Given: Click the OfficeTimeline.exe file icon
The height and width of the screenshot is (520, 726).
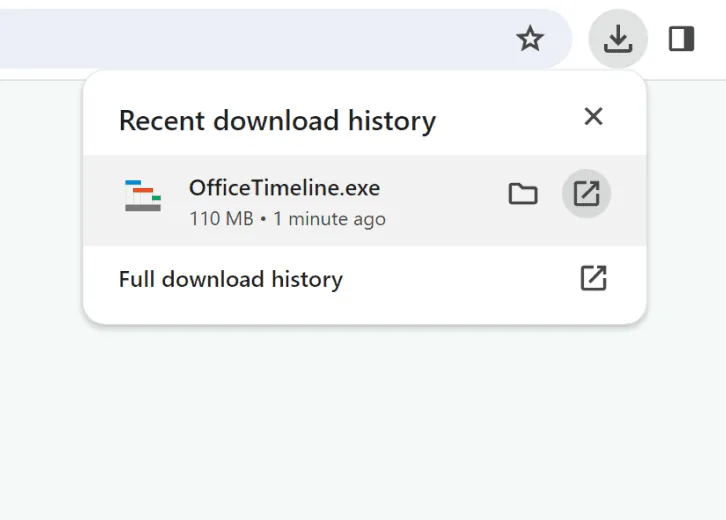Looking at the screenshot, I should tap(143, 196).
